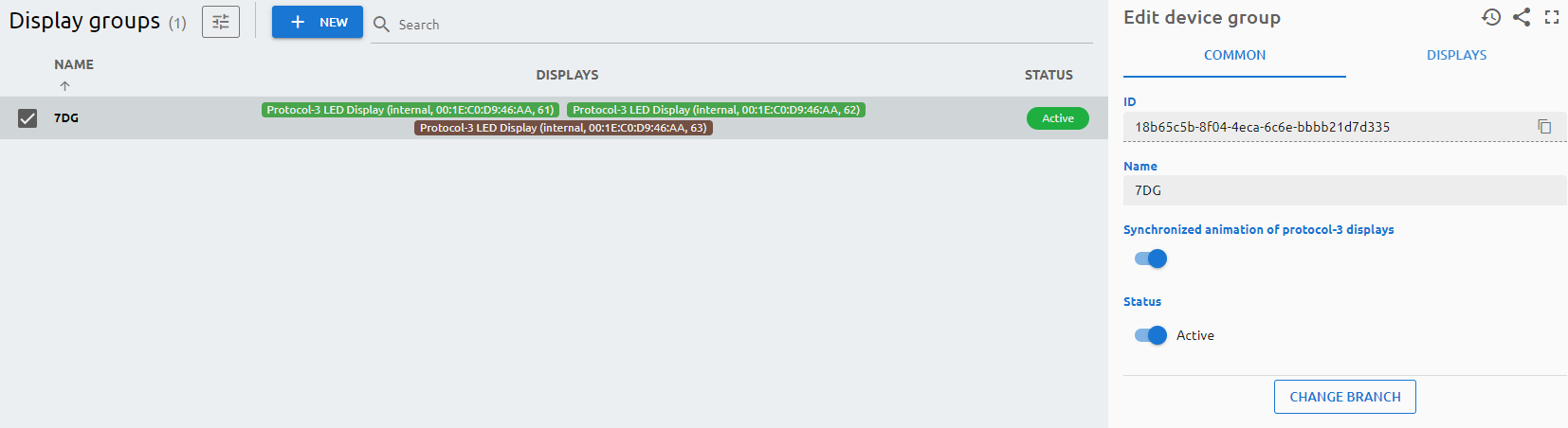
Task: Click the history clock icon
Action: [x=1491, y=17]
